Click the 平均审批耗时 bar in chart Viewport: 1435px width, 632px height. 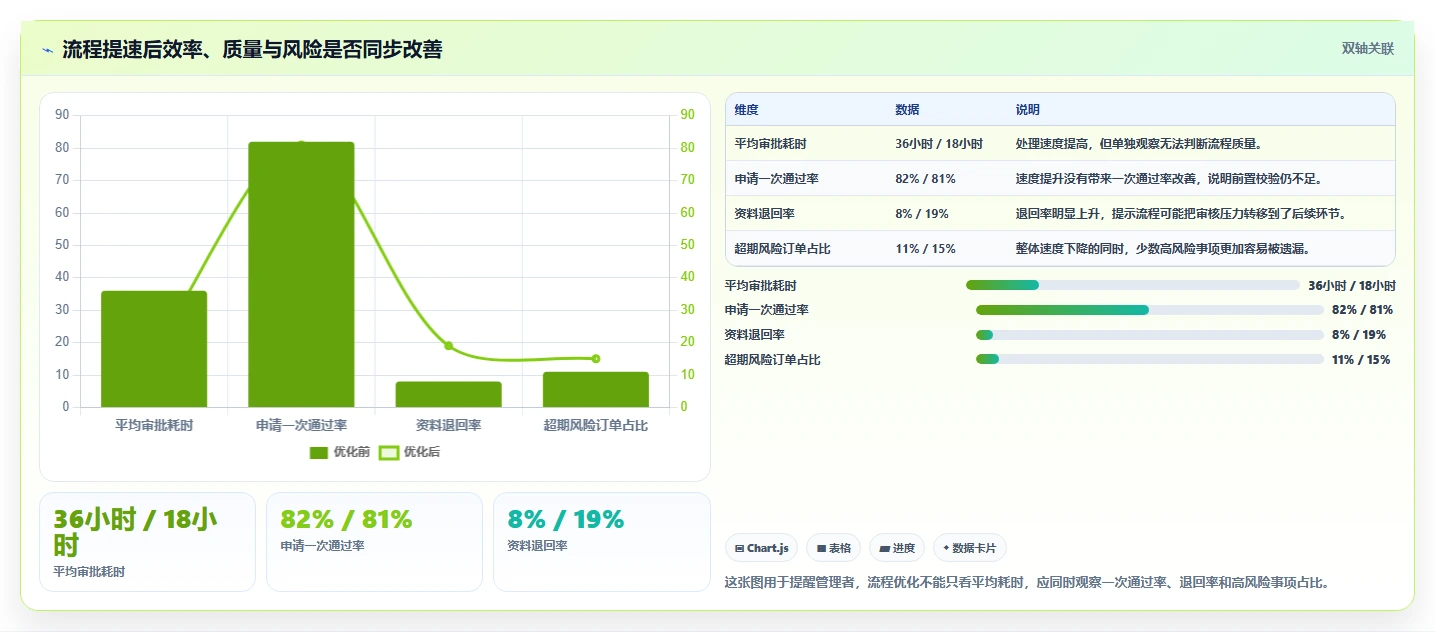click(154, 349)
